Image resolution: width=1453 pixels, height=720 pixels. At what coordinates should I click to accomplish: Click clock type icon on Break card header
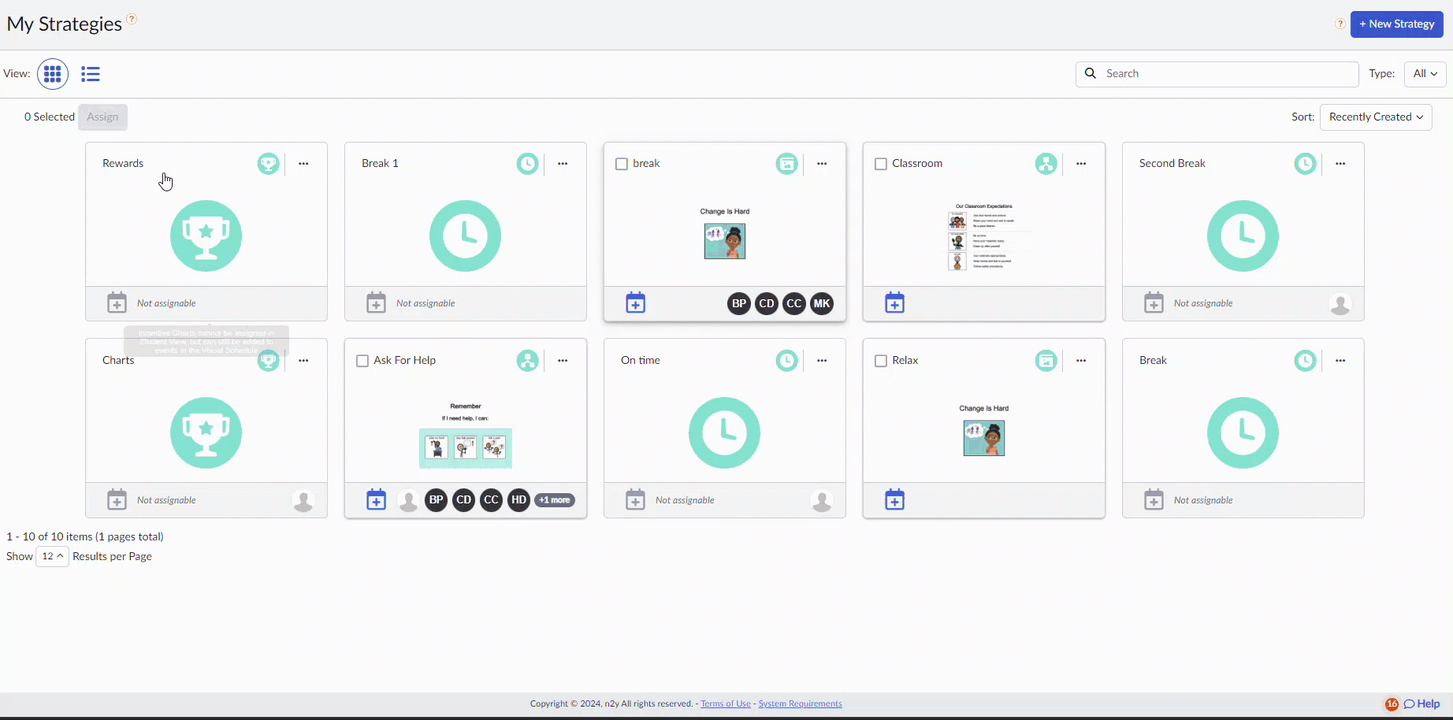point(1305,361)
